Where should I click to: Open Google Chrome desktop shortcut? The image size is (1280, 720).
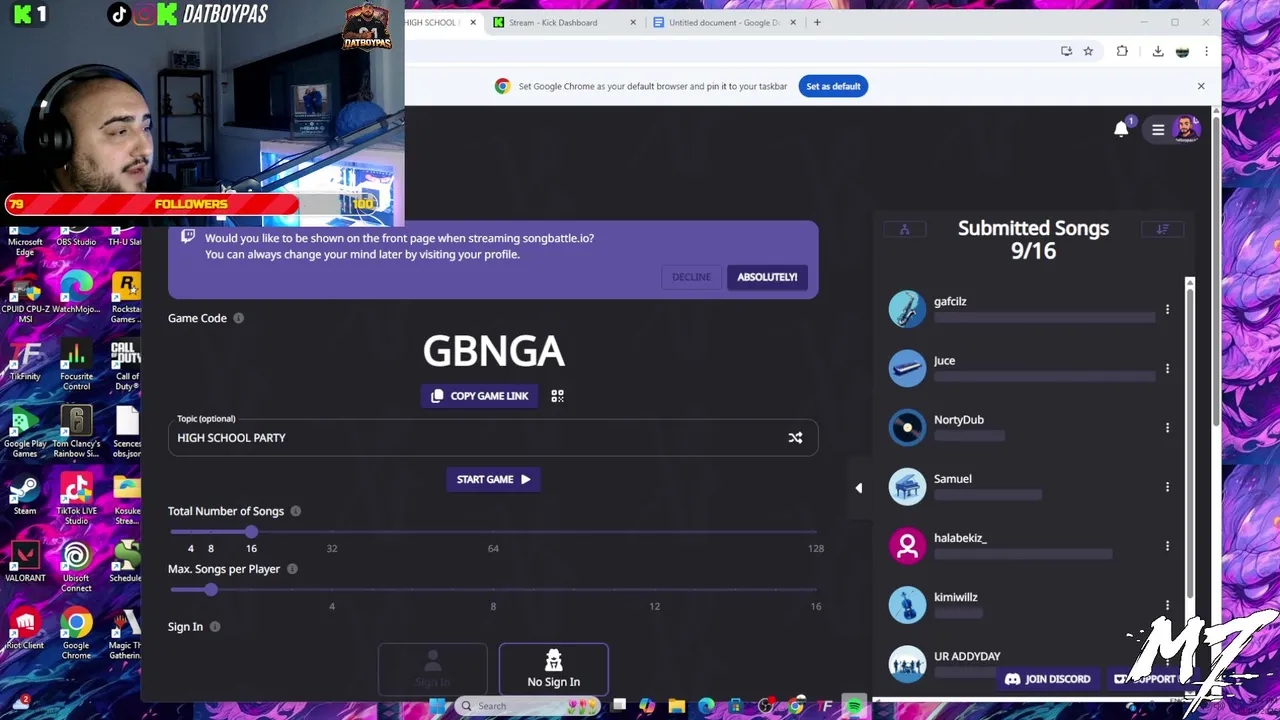(76, 633)
